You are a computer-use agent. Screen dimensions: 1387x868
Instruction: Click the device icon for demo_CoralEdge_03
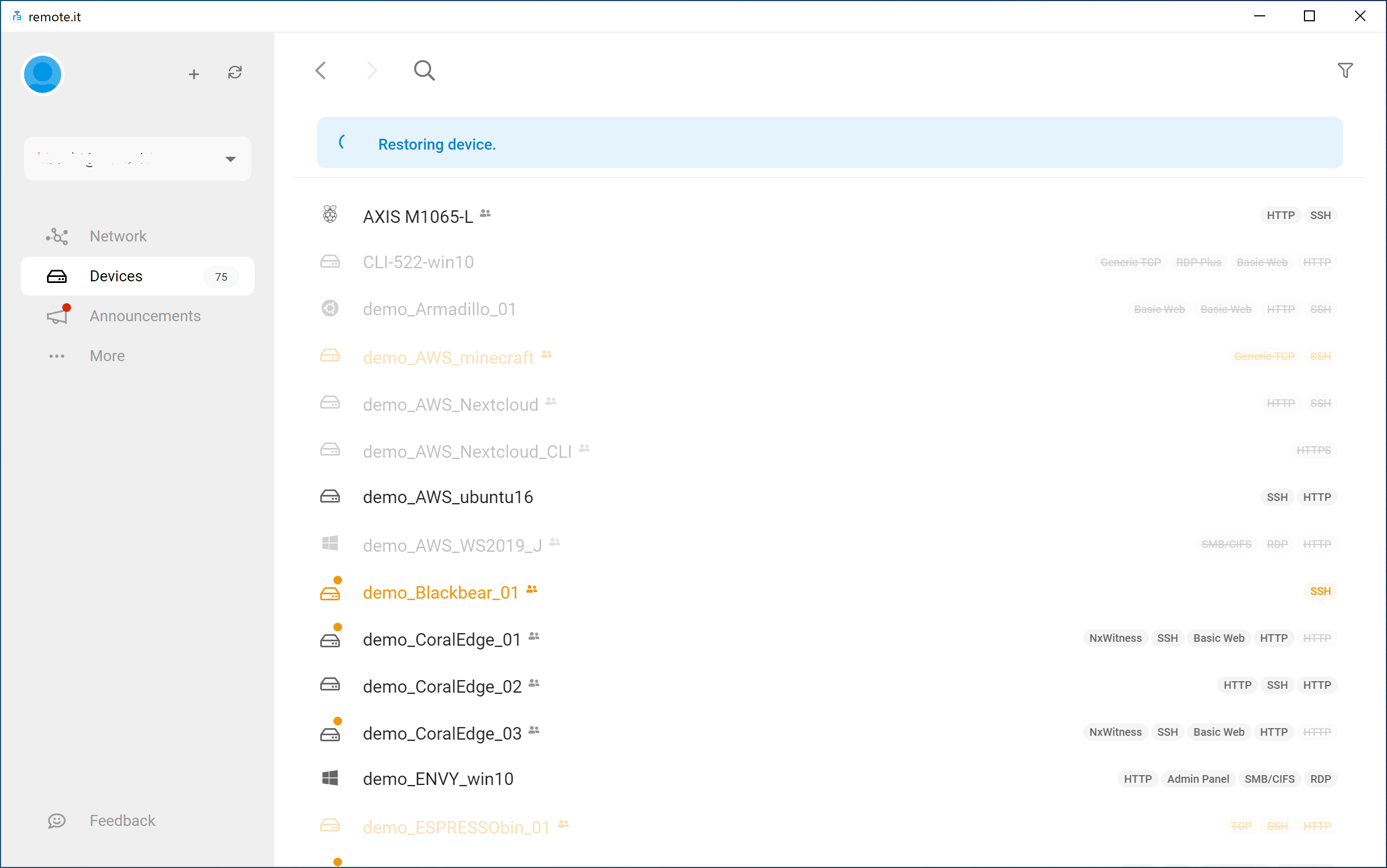point(330,735)
